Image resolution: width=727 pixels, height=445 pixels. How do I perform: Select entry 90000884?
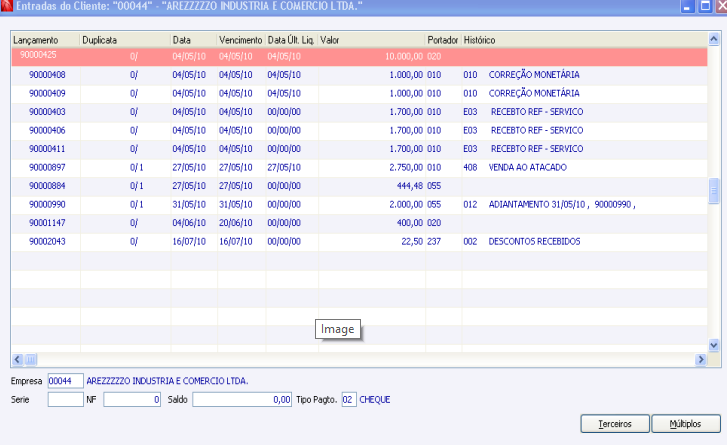359,186
